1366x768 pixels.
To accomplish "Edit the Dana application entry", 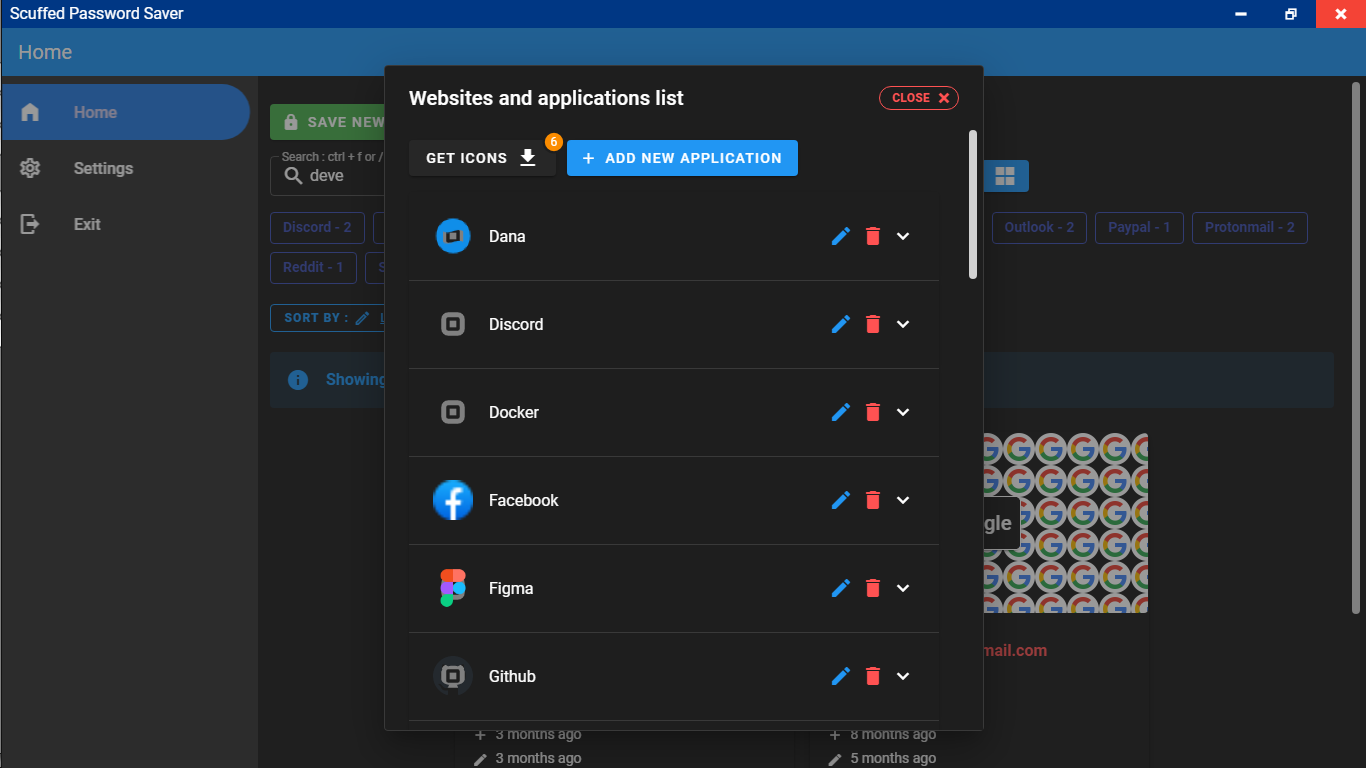I will (841, 236).
